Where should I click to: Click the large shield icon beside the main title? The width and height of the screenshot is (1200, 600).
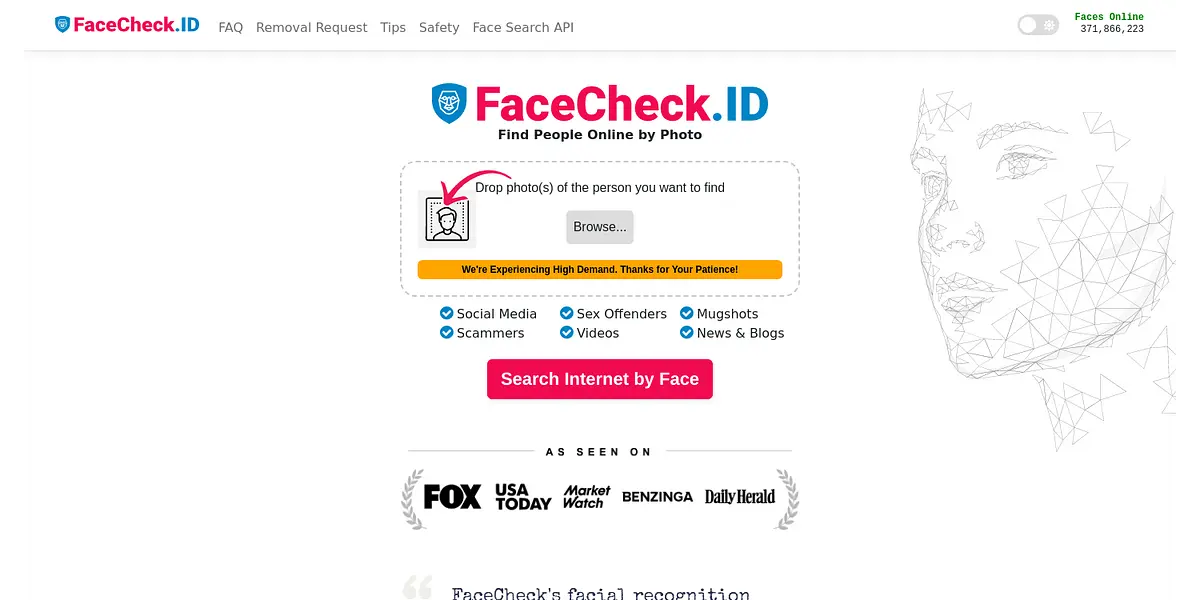point(449,103)
